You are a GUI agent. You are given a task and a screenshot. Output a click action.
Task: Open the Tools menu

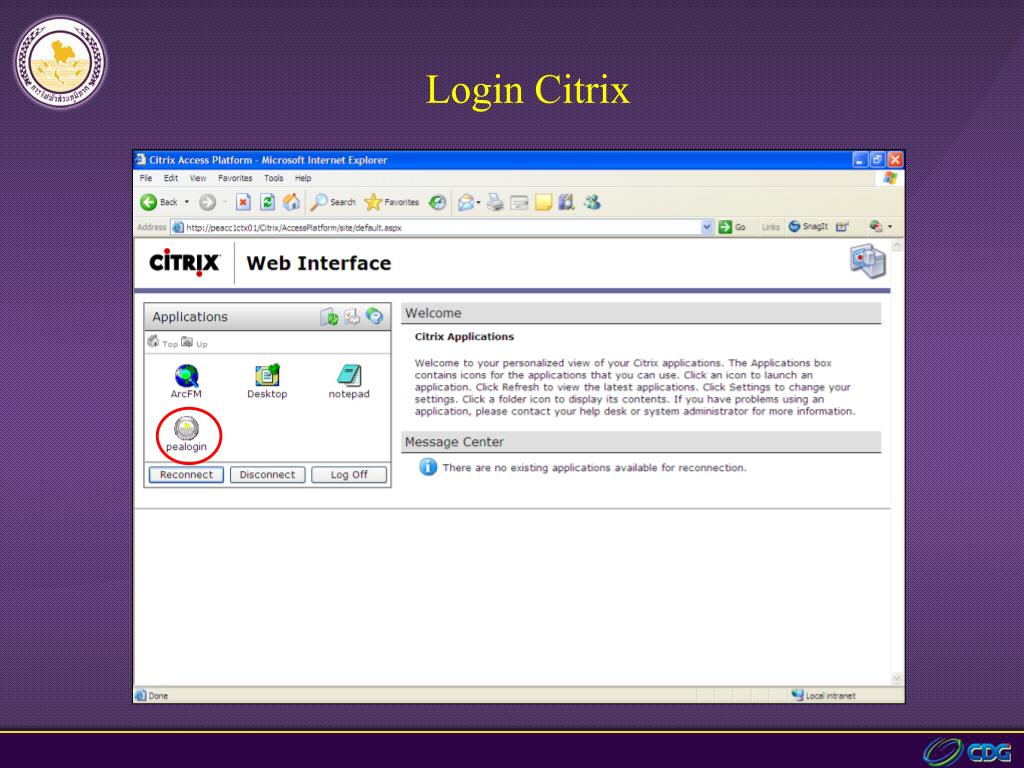tap(274, 178)
